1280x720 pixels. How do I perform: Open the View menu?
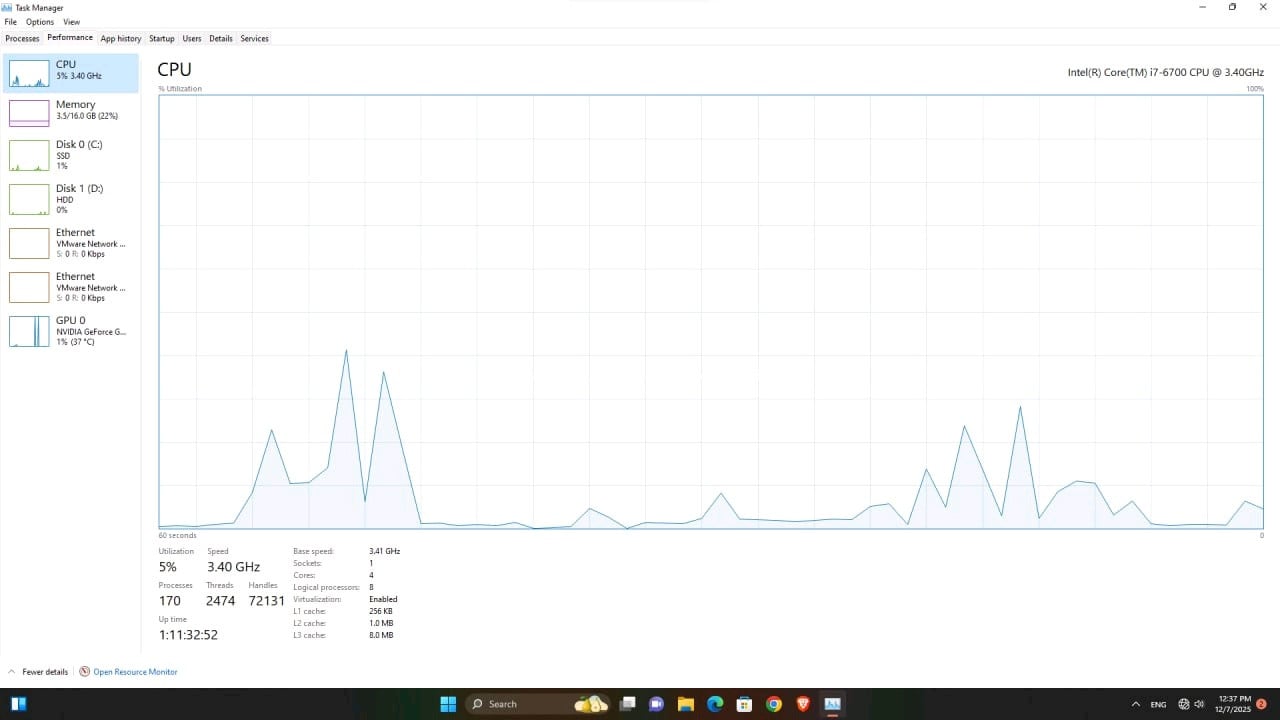(x=71, y=22)
